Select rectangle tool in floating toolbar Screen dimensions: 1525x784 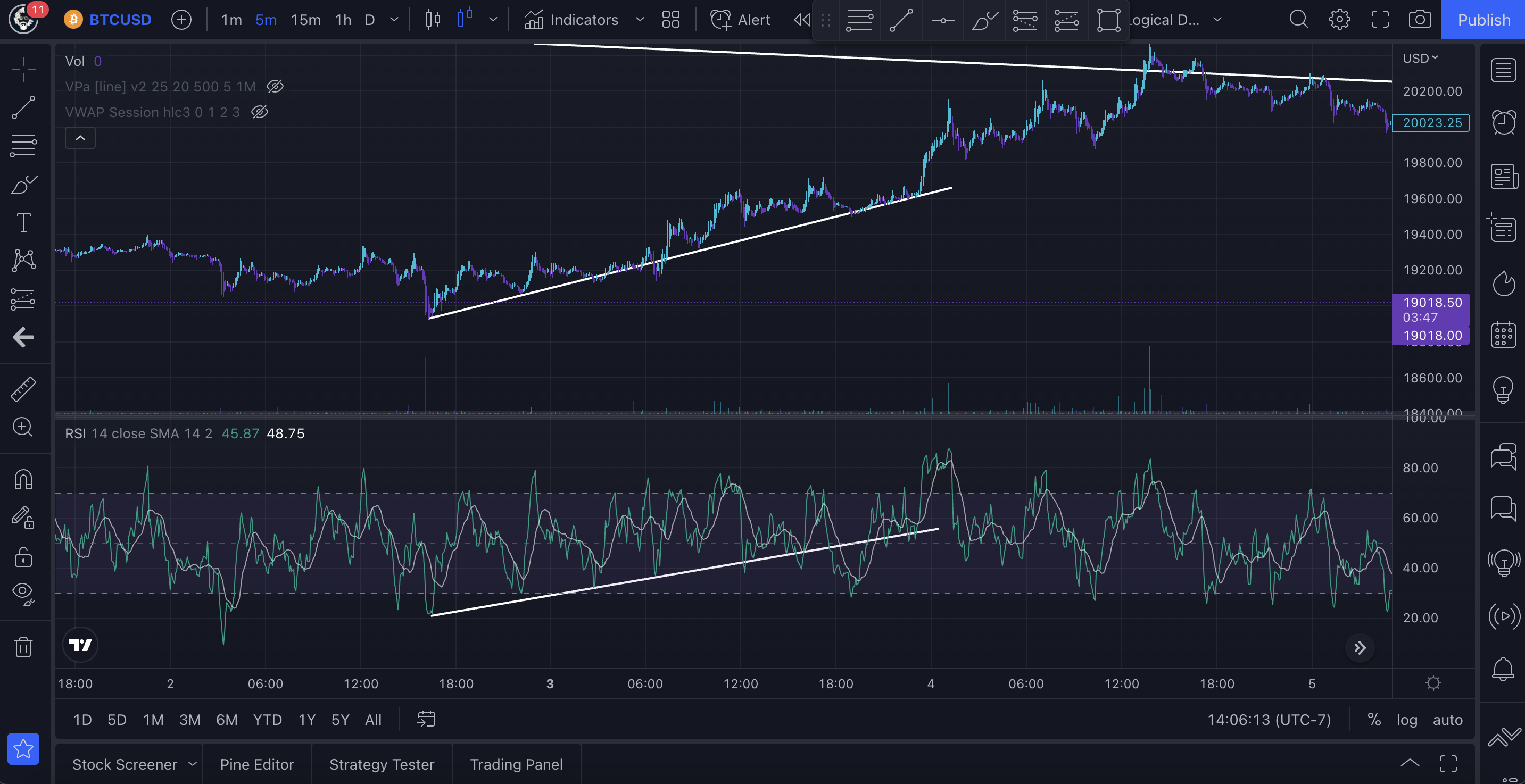point(1108,20)
